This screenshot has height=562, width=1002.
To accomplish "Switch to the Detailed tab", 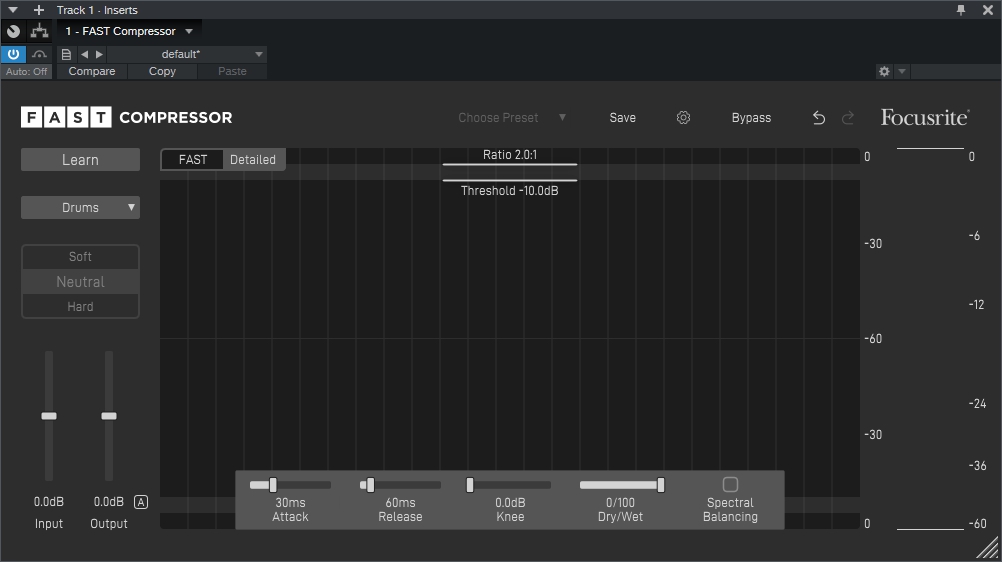I will tap(253, 160).
